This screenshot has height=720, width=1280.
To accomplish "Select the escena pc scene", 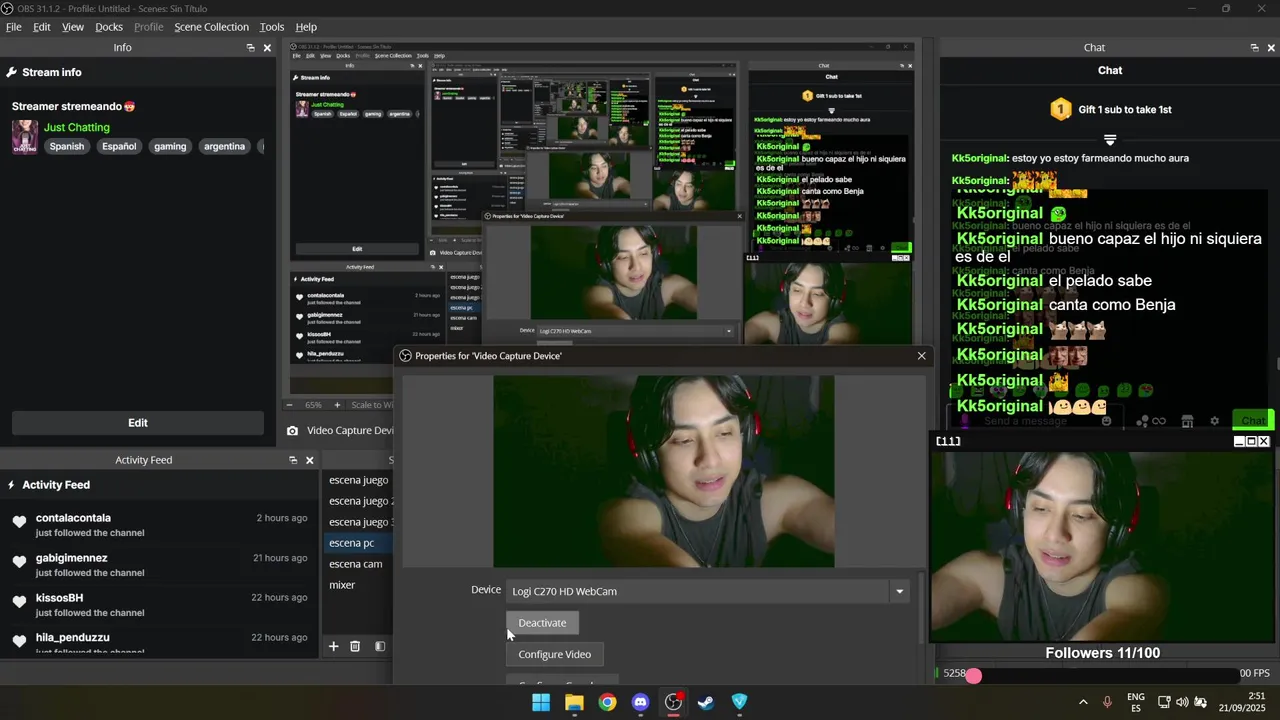I will (358, 543).
